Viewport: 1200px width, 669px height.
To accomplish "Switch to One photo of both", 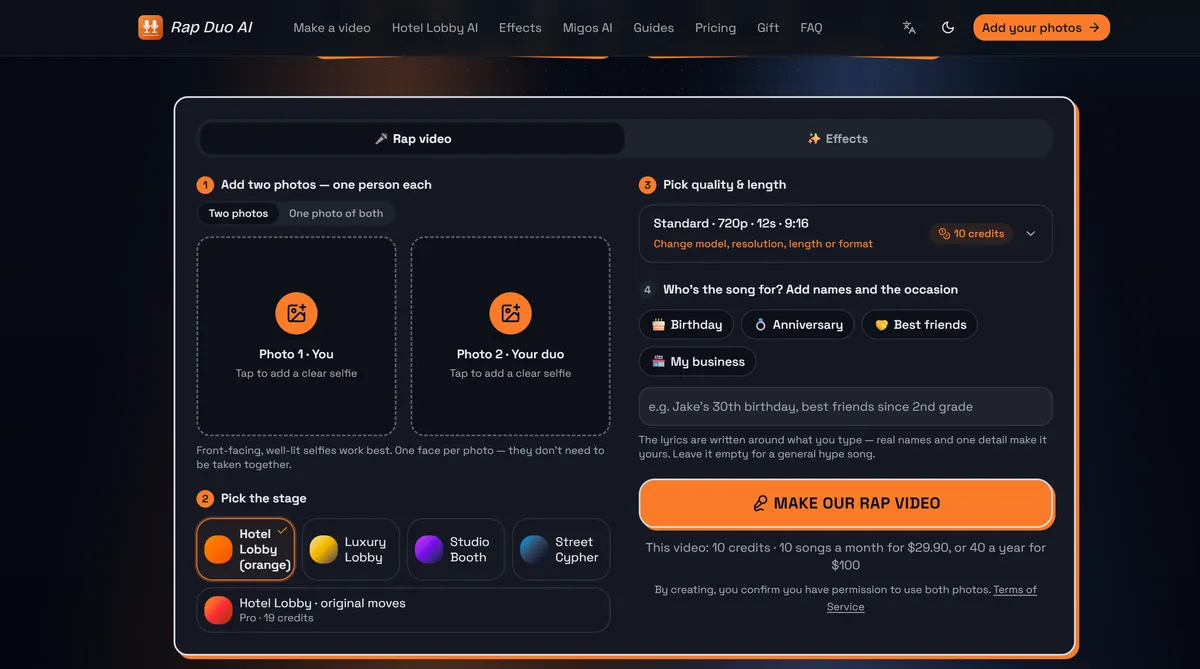I will 336,213.
